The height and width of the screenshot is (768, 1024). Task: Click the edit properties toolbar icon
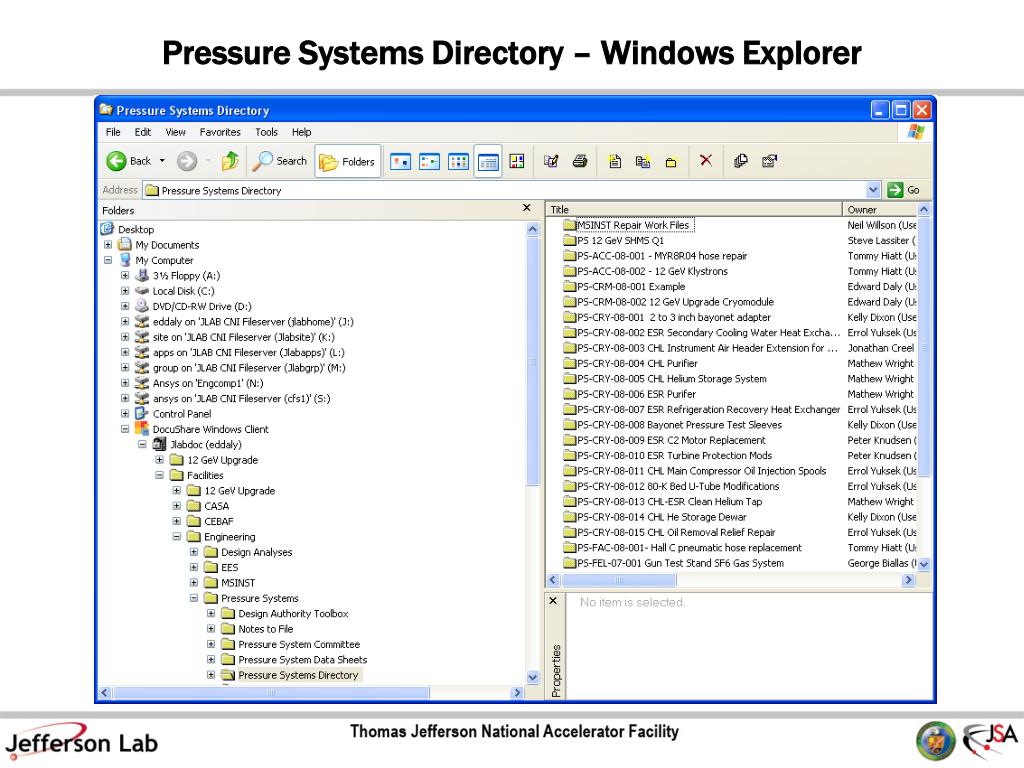(x=551, y=161)
